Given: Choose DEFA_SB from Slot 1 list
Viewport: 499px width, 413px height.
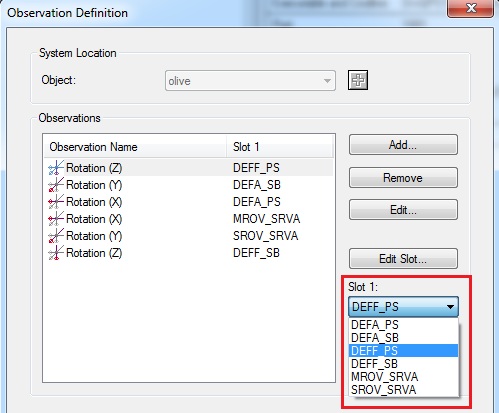Looking at the screenshot, I should coord(404,338).
